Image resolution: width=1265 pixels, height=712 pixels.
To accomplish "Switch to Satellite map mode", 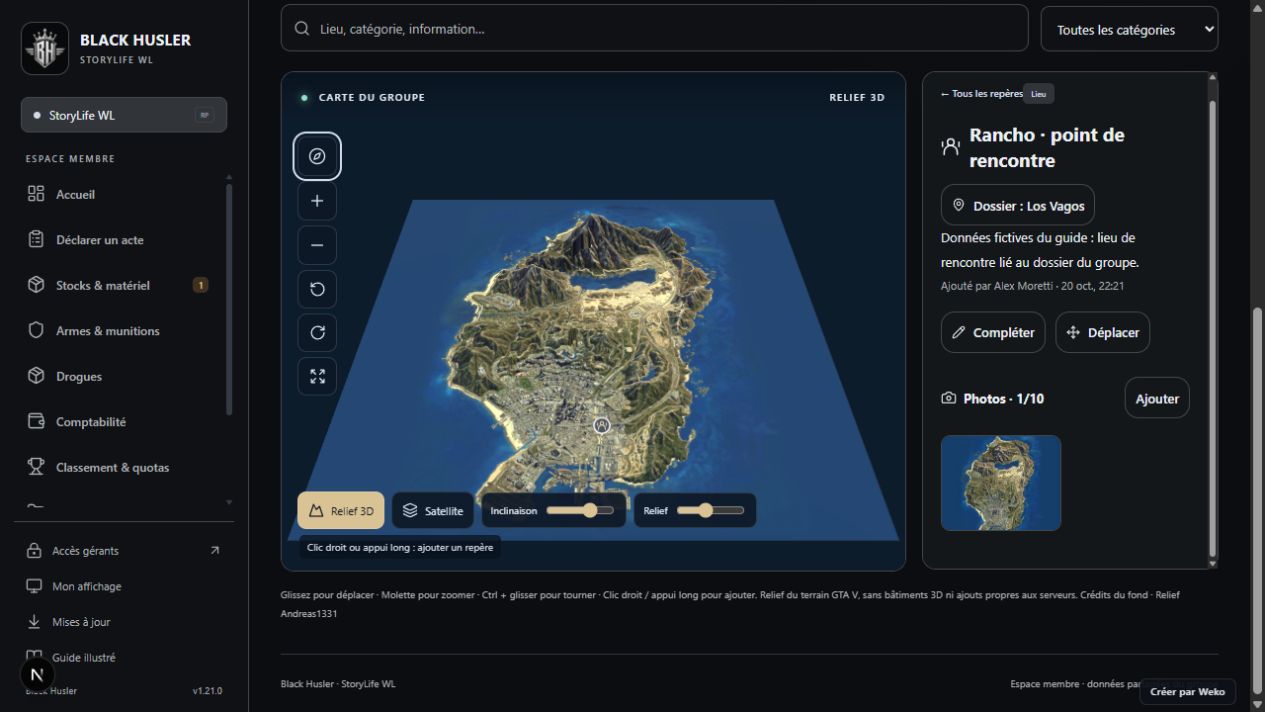I will click(x=433, y=510).
